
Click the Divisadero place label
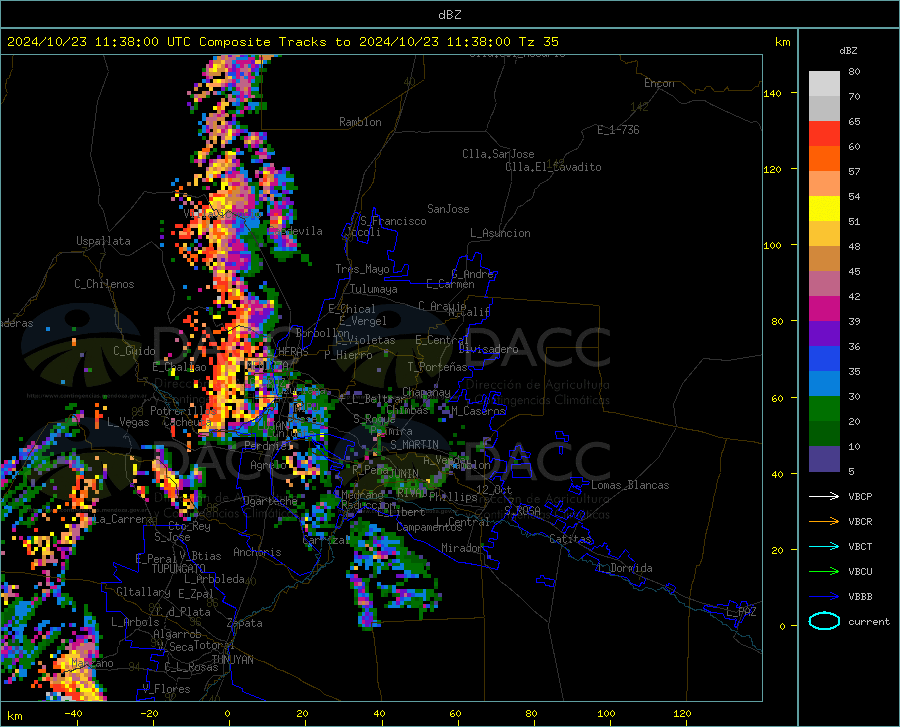click(x=488, y=349)
